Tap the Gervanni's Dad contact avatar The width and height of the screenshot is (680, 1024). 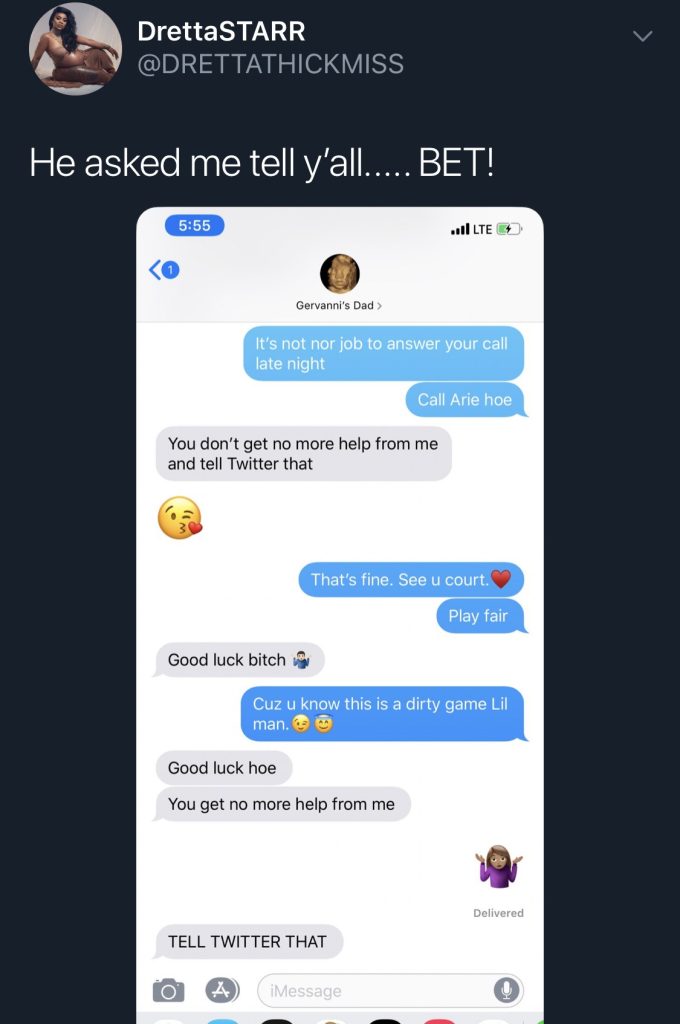340,274
